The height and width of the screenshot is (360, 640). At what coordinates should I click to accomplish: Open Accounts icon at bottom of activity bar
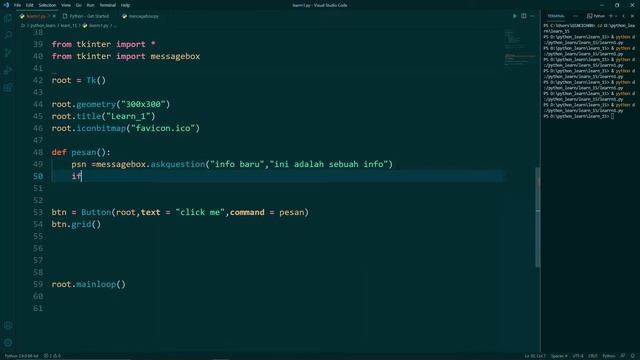(x=8, y=326)
